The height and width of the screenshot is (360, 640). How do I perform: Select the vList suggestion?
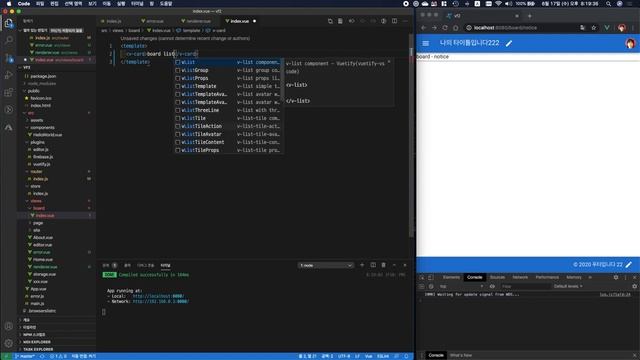[227, 62]
